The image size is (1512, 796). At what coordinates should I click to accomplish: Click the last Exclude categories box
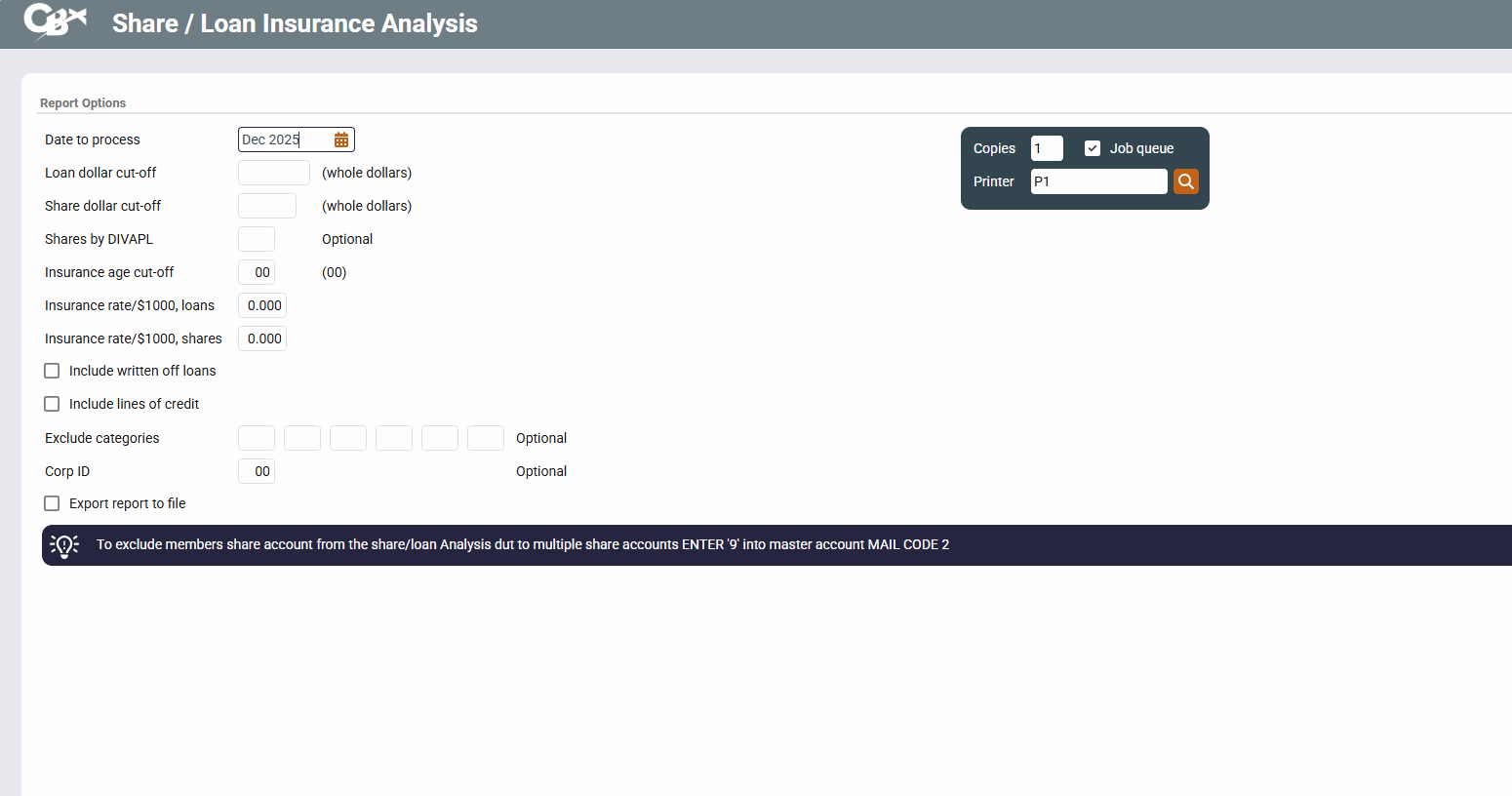click(485, 438)
